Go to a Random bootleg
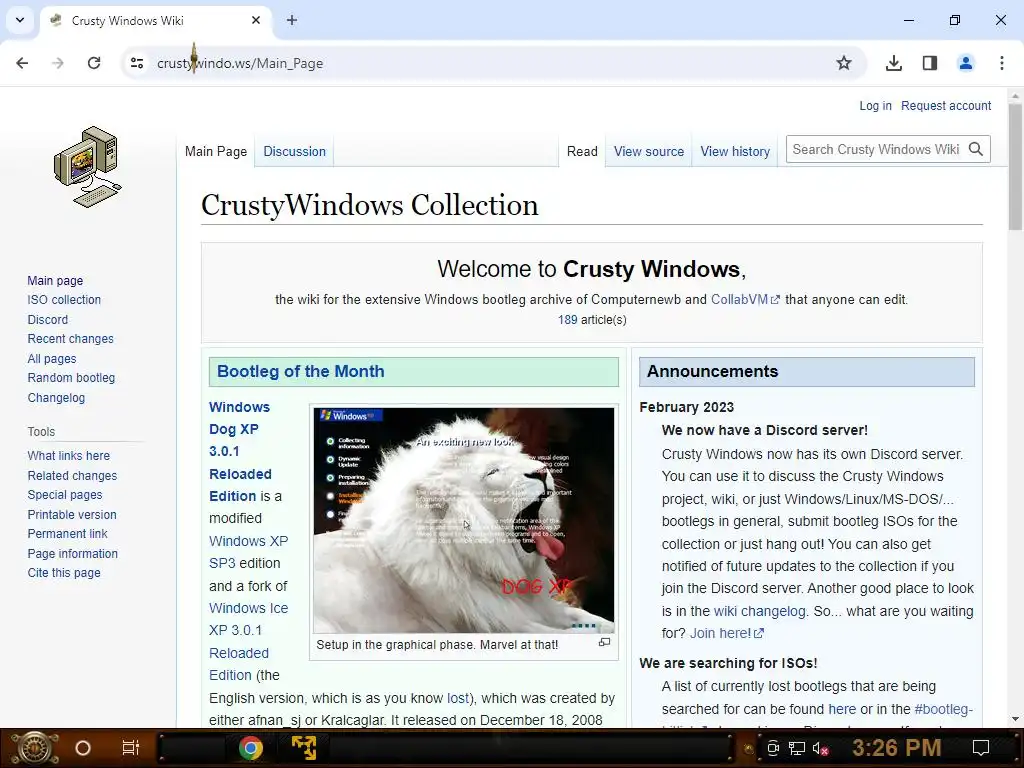Screen dimensions: 1024x768 [x=71, y=377]
